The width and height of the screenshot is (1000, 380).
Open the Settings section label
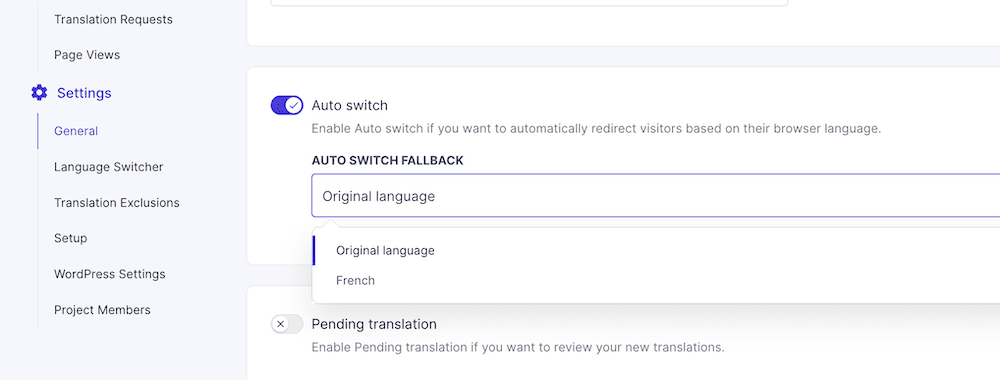[84, 93]
